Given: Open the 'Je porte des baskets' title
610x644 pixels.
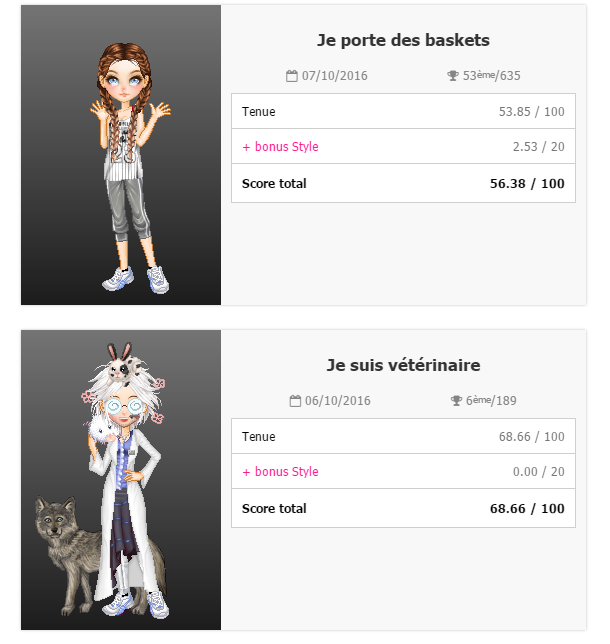Looking at the screenshot, I should (x=403, y=40).
